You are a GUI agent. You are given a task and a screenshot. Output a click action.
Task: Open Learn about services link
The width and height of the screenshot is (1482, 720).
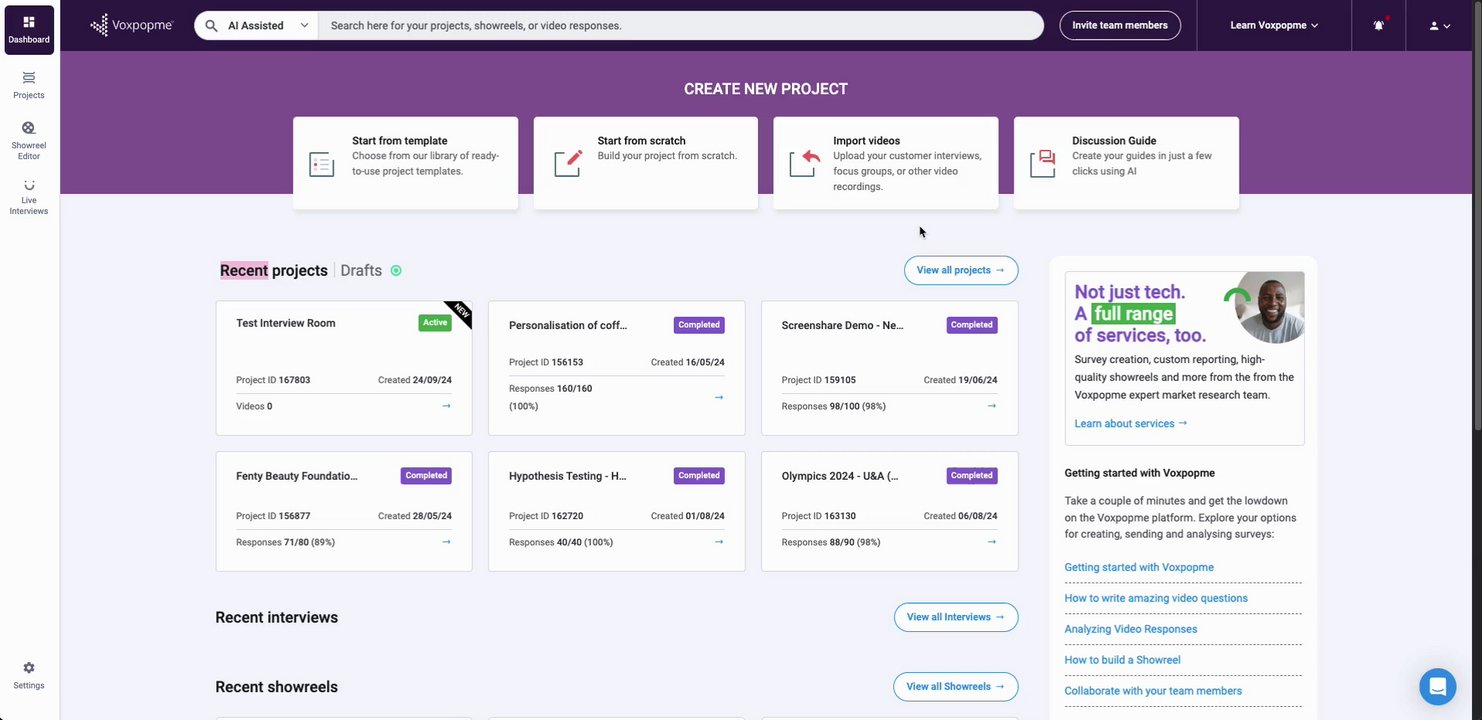(1131, 424)
